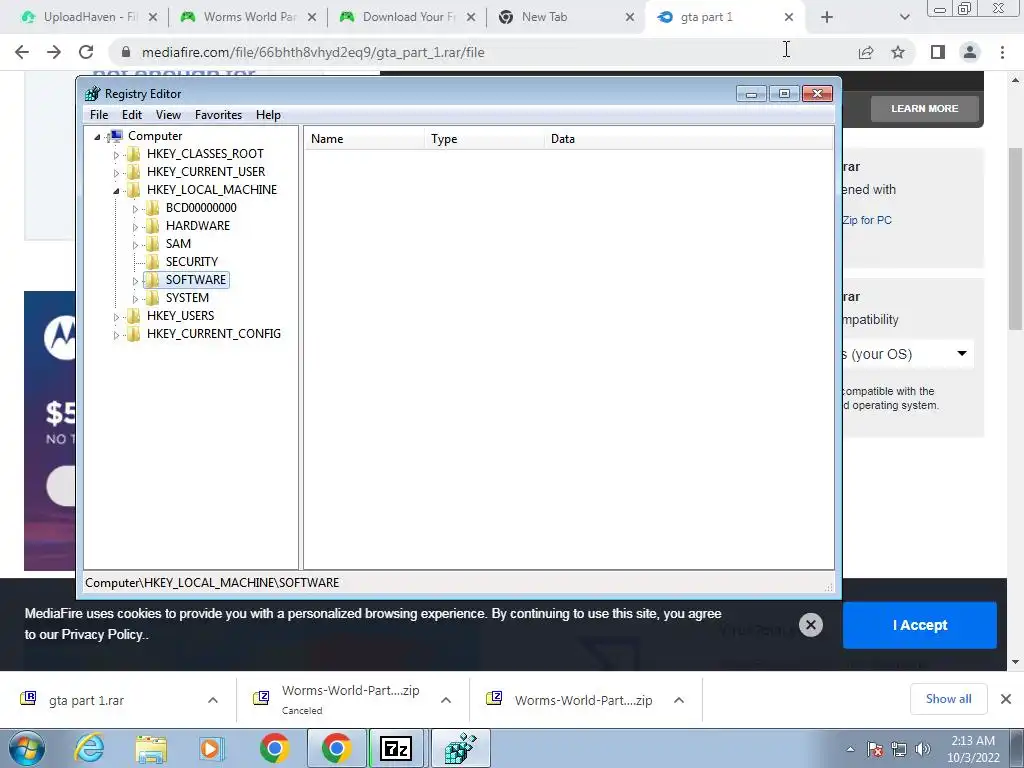Image resolution: width=1024 pixels, height=768 pixels.
Task: Reload the MediaFire page
Action: (86, 52)
